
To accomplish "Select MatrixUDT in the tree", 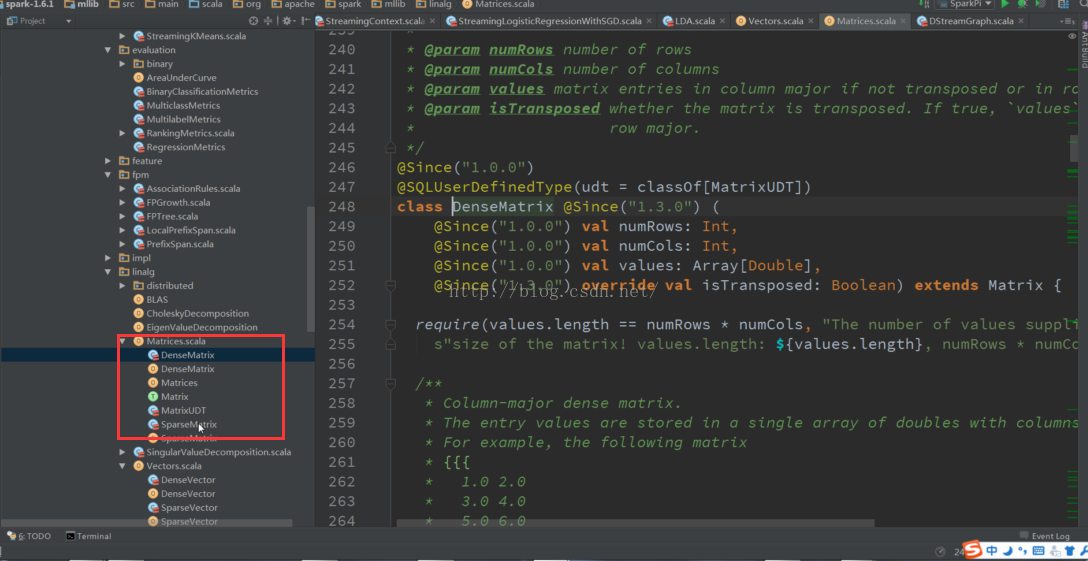I will click(x=183, y=410).
